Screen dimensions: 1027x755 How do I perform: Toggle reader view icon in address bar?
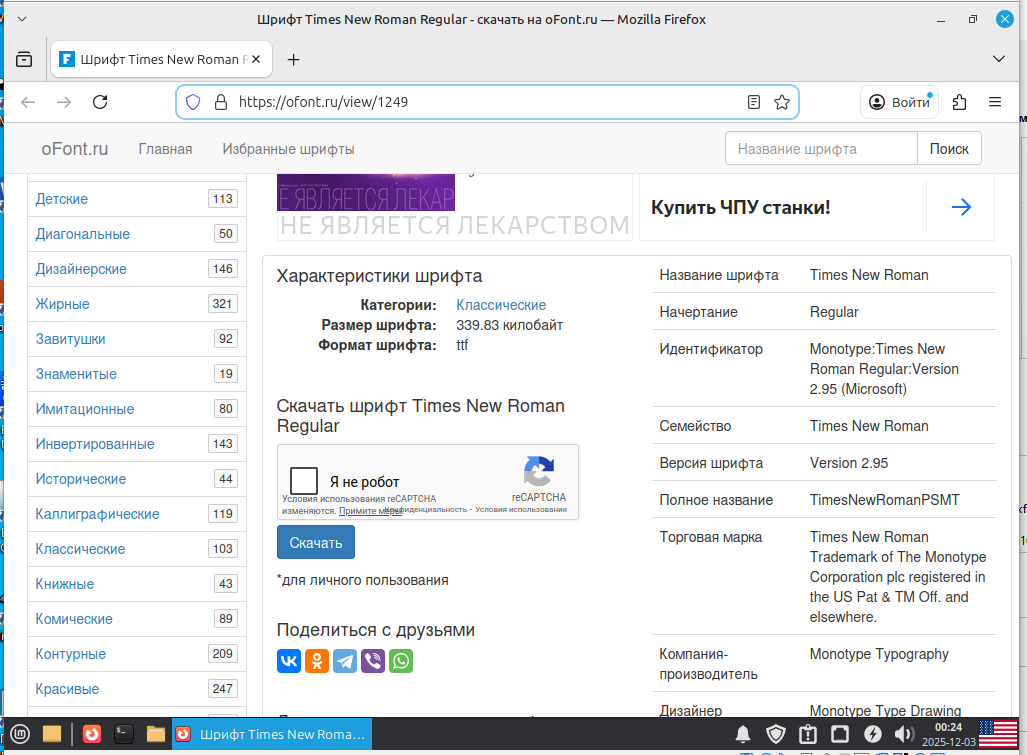tap(754, 102)
